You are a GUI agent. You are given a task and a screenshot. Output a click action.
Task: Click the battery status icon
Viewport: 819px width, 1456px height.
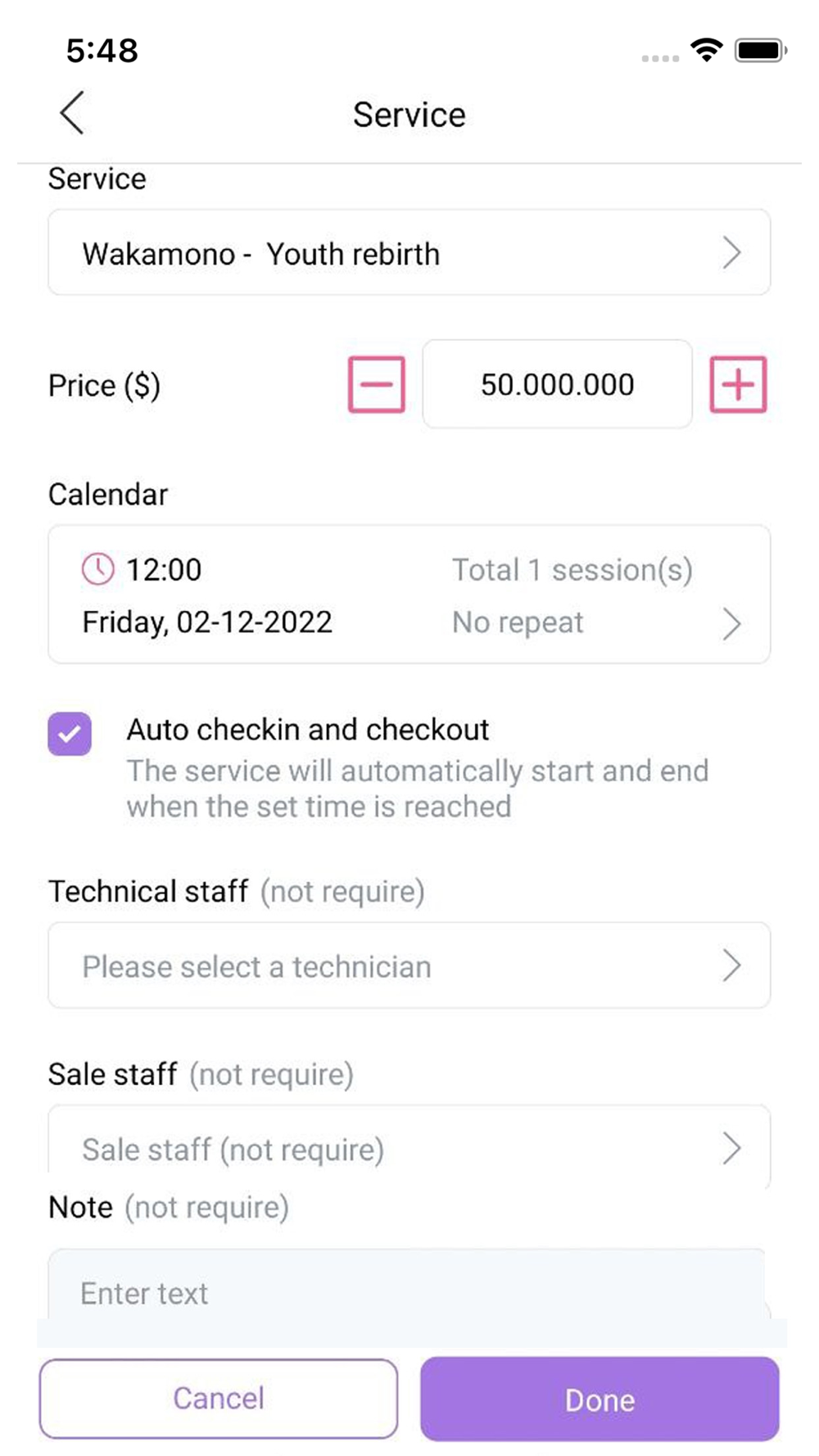pyautogui.click(x=761, y=51)
